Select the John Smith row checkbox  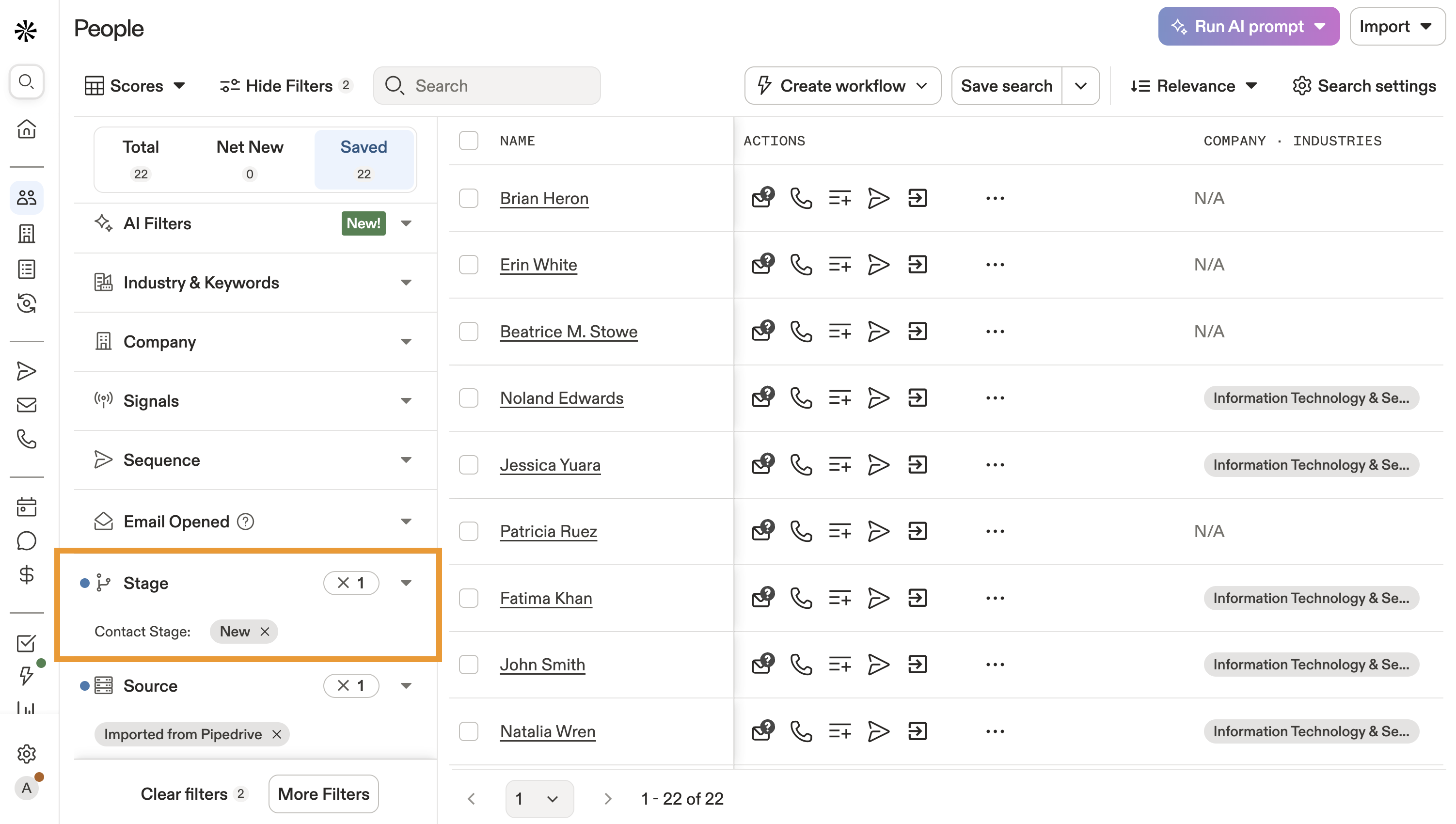[x=469, y=665]
